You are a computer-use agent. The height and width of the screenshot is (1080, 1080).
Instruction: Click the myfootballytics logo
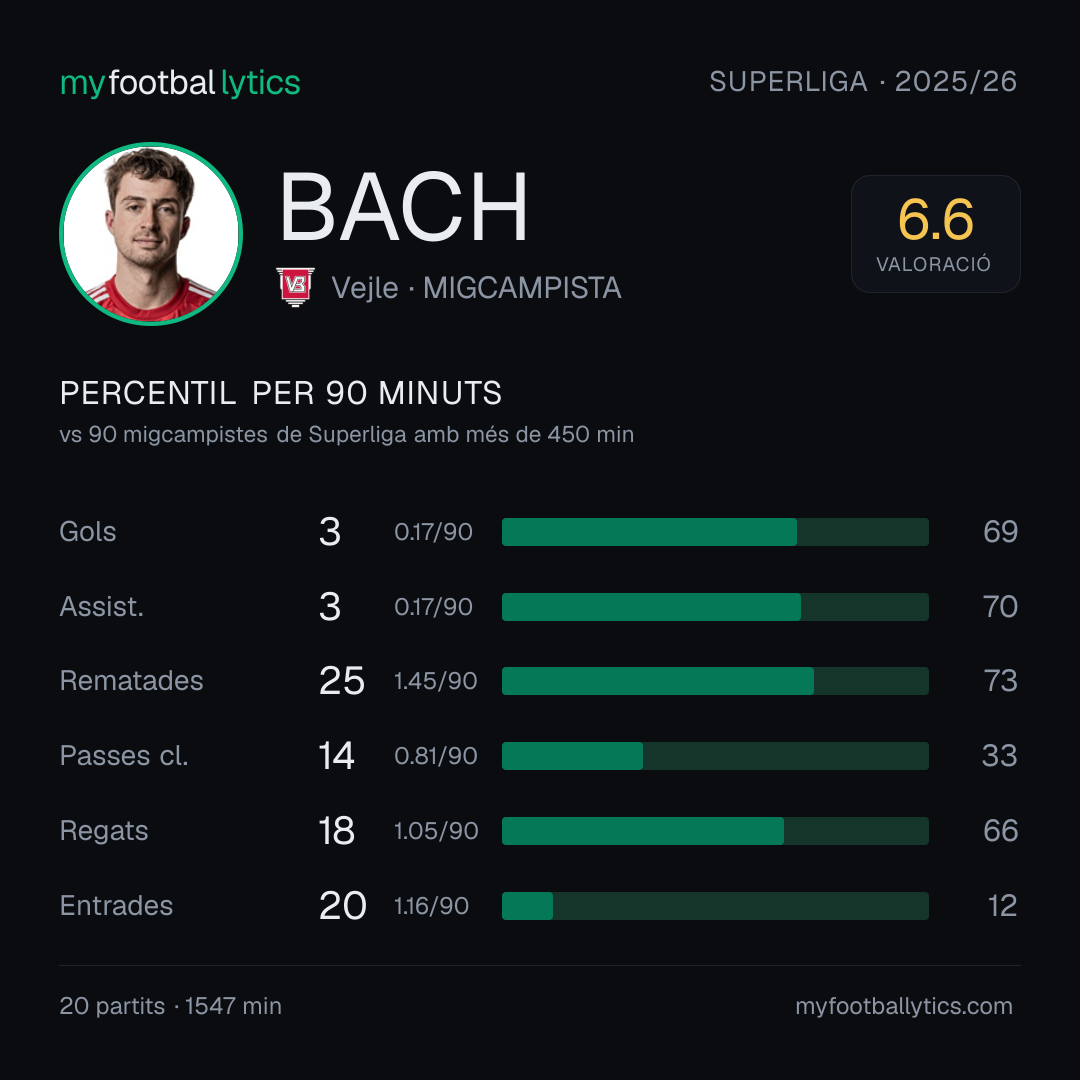point(180,83)
